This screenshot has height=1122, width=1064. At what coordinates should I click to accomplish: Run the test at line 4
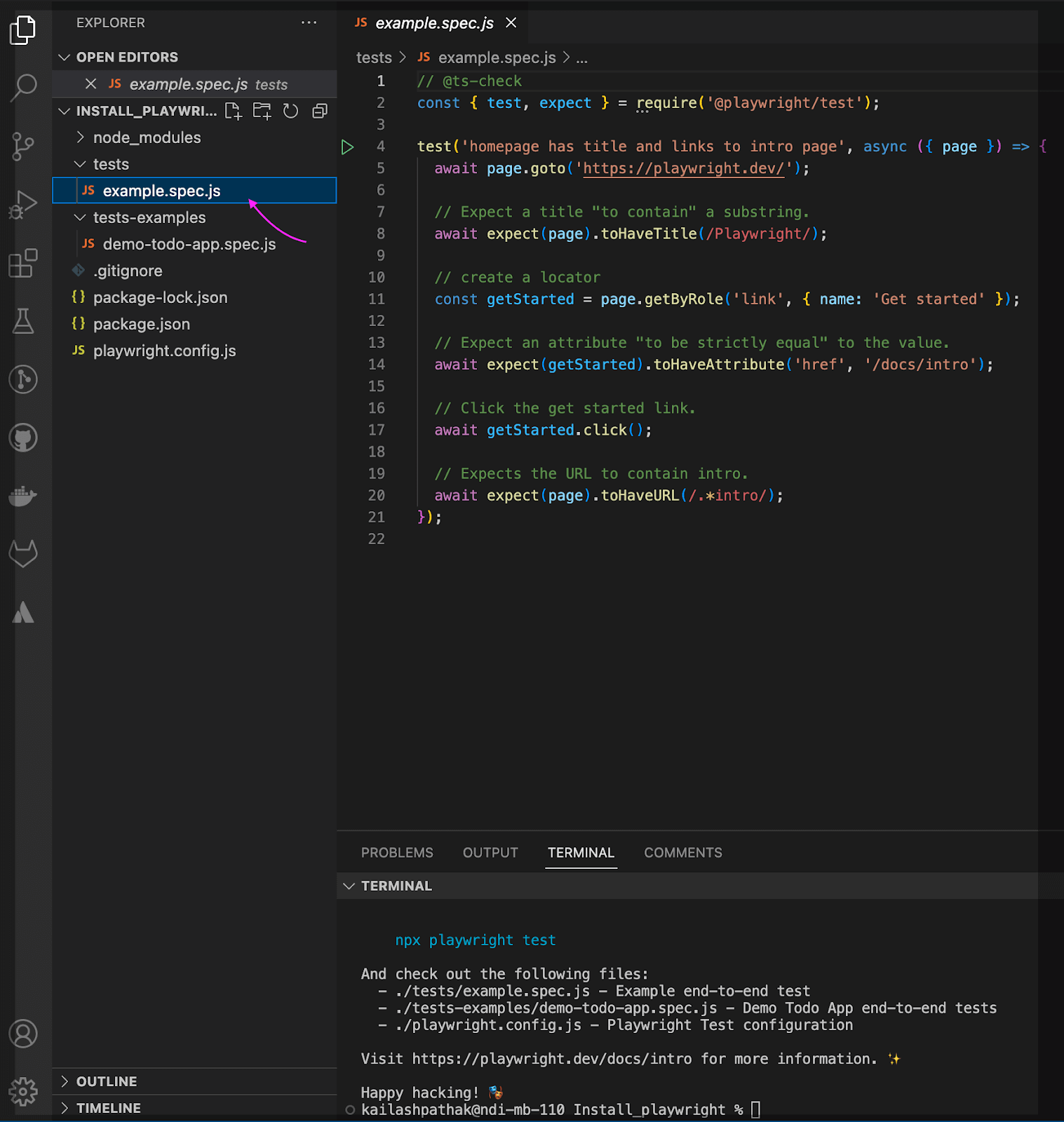coord(347,147)
